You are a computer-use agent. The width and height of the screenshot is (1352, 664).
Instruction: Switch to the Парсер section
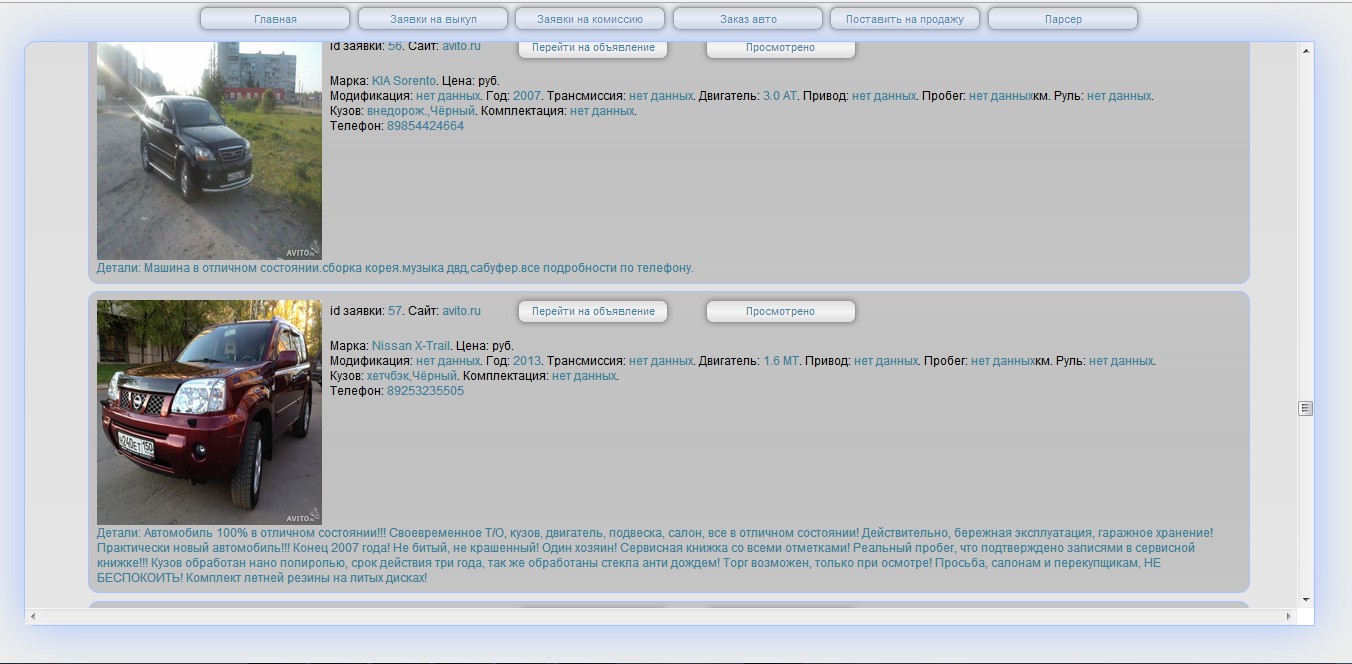(x=1063, y=19)
